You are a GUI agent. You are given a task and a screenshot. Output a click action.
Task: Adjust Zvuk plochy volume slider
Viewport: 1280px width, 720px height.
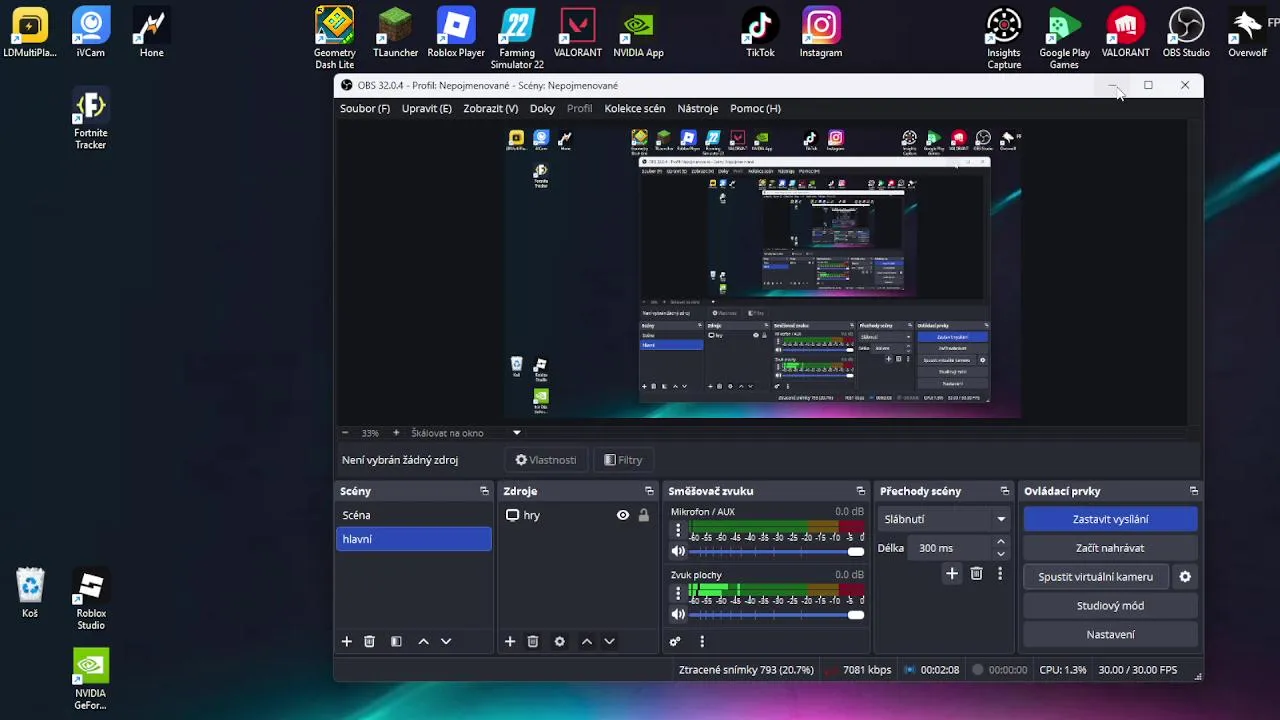tap(777, 615)
